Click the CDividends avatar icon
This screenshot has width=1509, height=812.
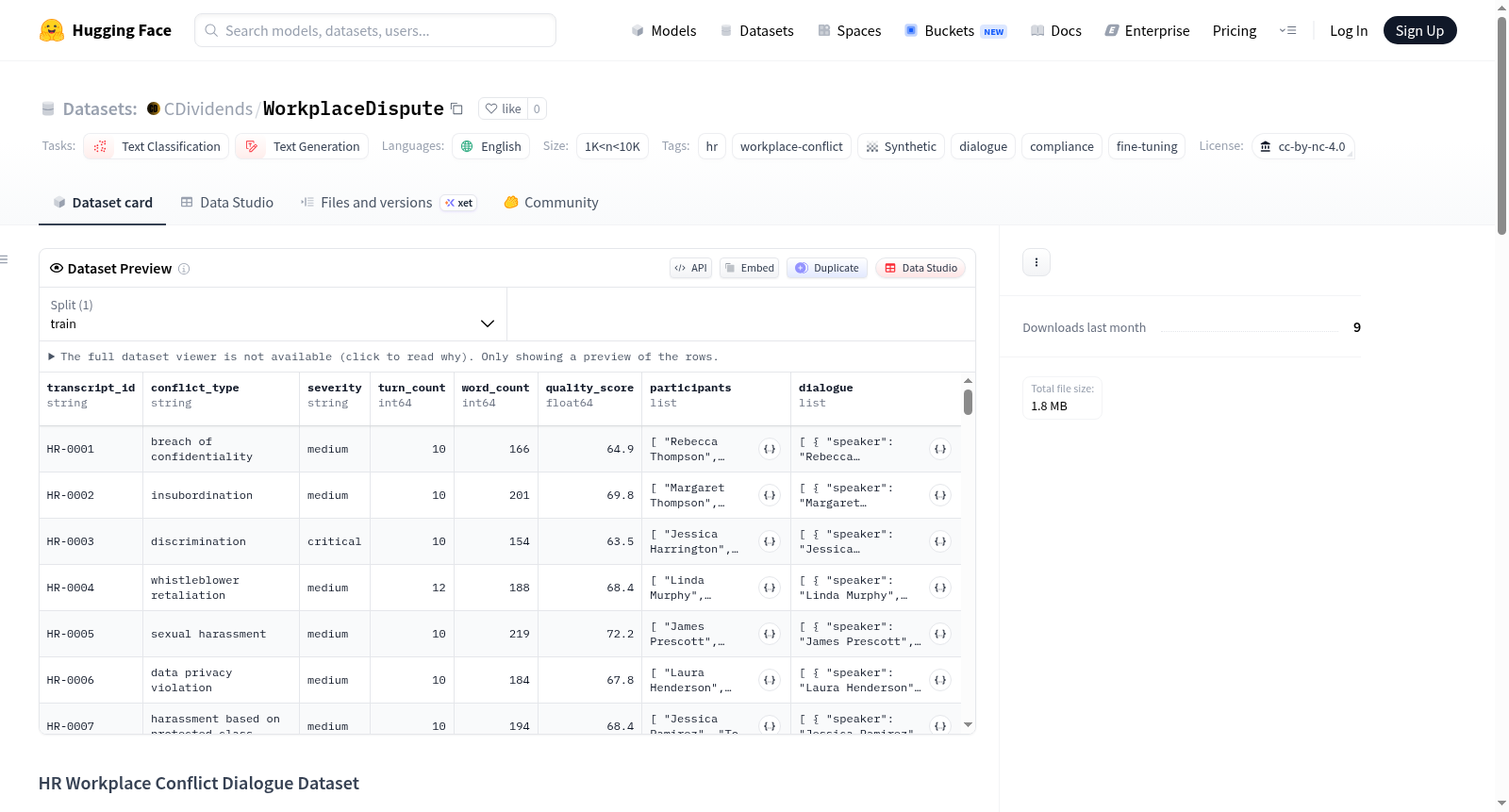(x=154, y=108)
